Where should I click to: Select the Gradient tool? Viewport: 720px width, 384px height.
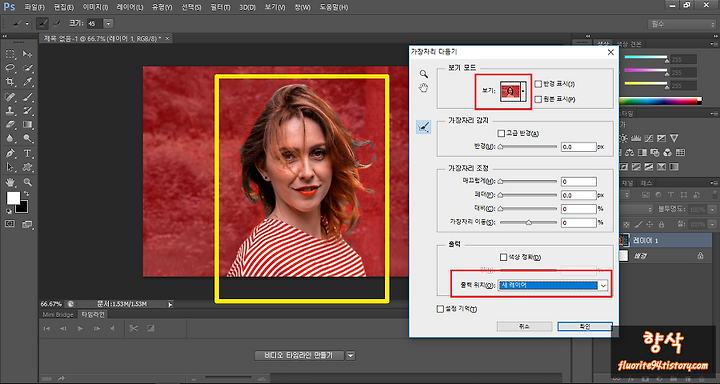point(28,124)
